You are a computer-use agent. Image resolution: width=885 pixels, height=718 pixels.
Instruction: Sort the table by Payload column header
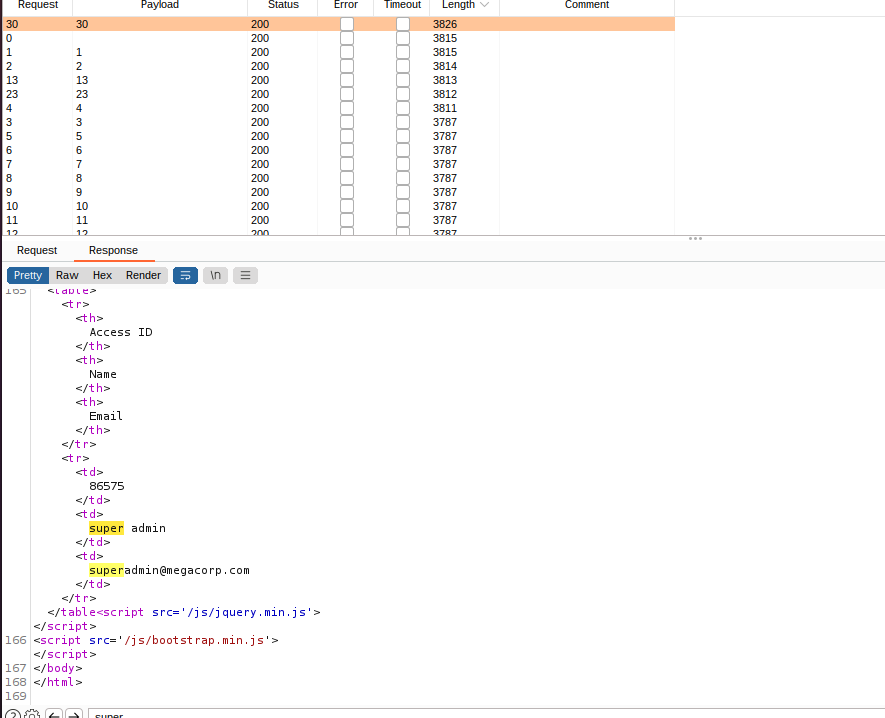(160, 5)
